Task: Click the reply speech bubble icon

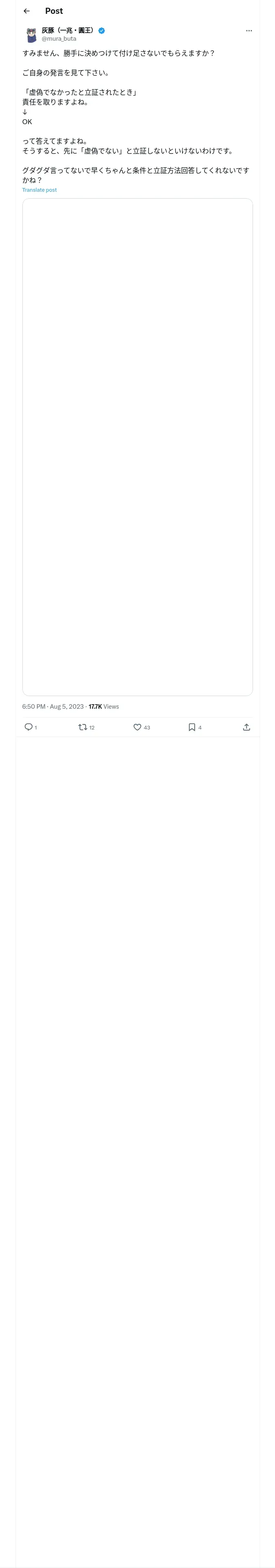Action: tap(28, 727)
